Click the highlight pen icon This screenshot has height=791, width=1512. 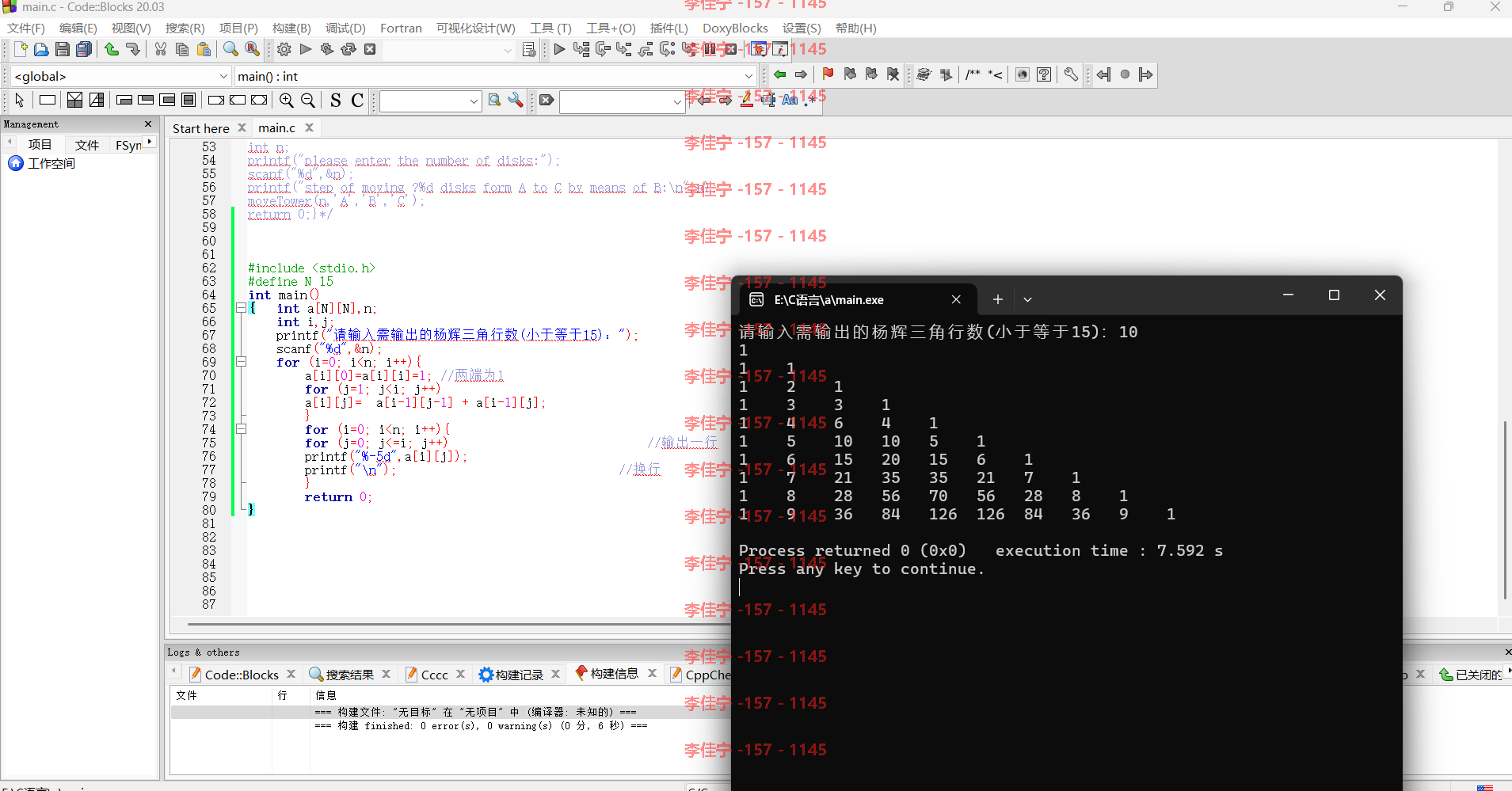(747, 100)
